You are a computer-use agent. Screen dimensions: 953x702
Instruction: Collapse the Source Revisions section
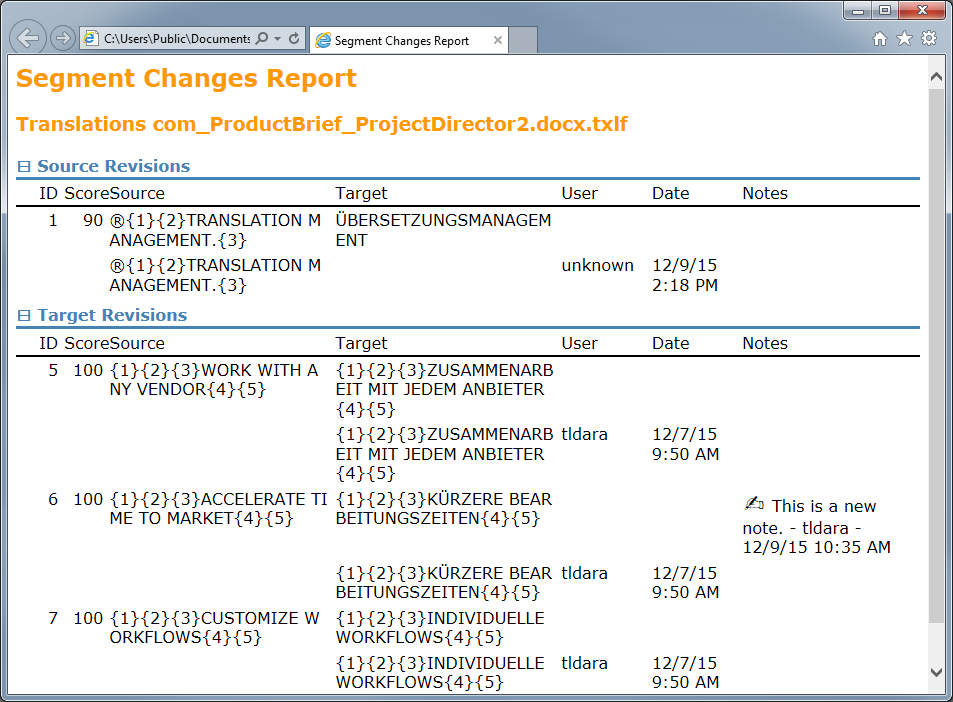(24, 167)
